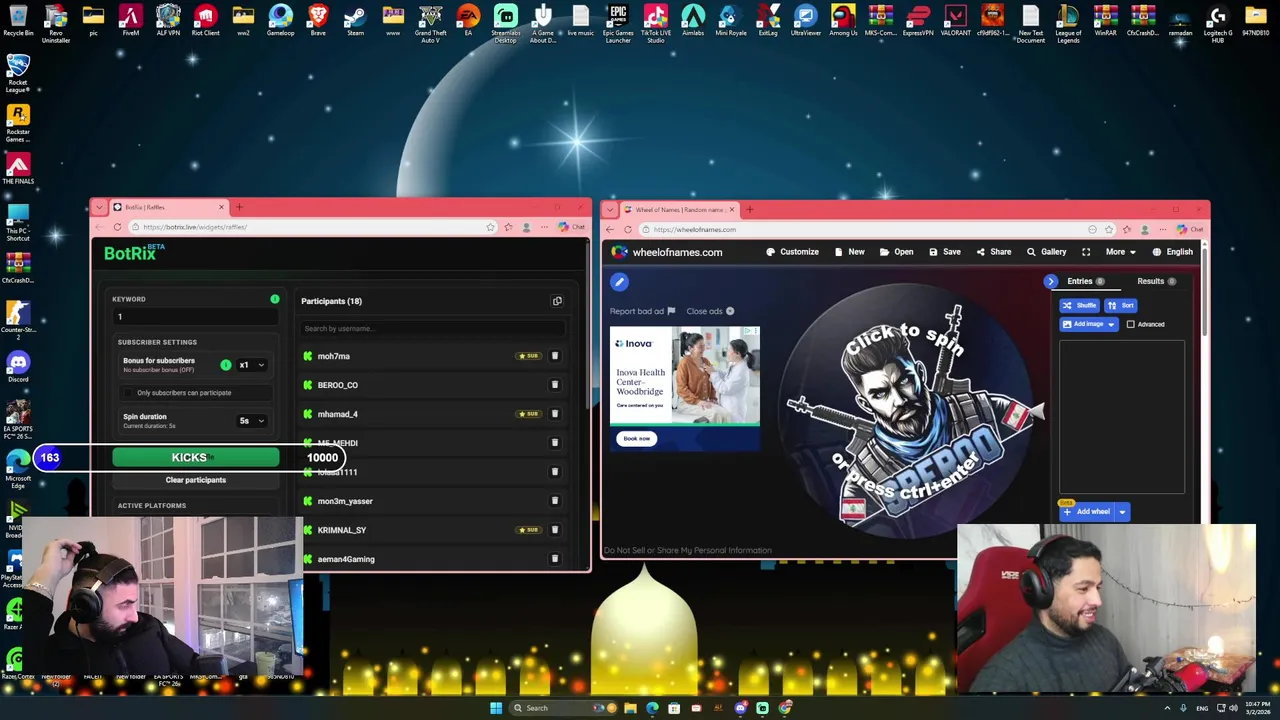Viewport: 1280px width, 720px height.
Task: Click the subscriber bonus info icon
Action: 225,365
